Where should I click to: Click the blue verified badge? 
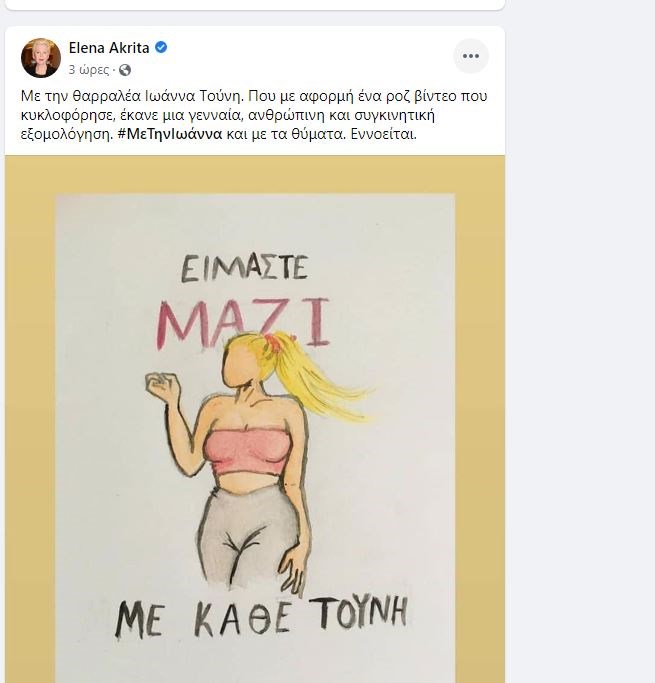coord(161,47)
